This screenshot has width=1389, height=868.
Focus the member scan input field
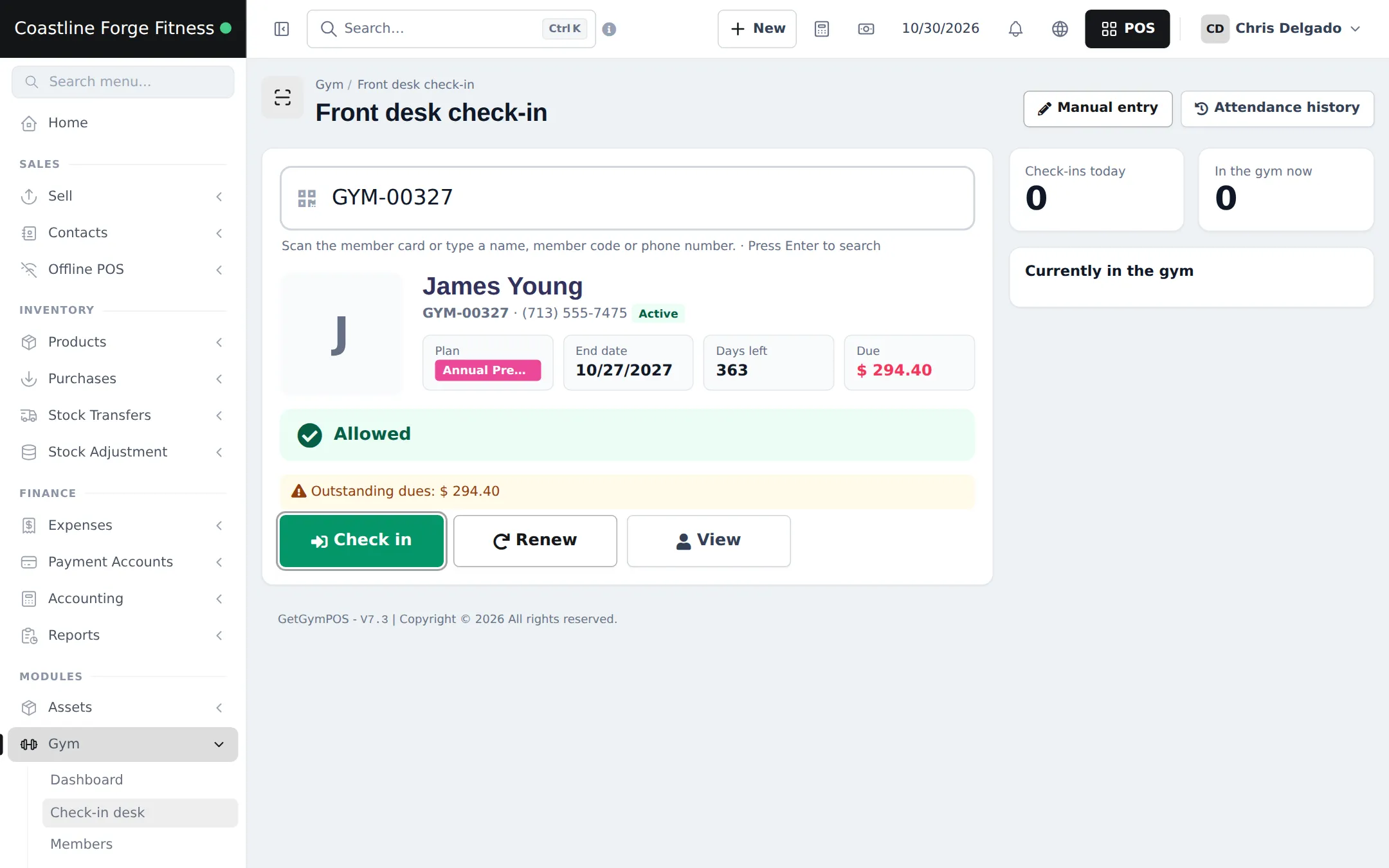627,198
